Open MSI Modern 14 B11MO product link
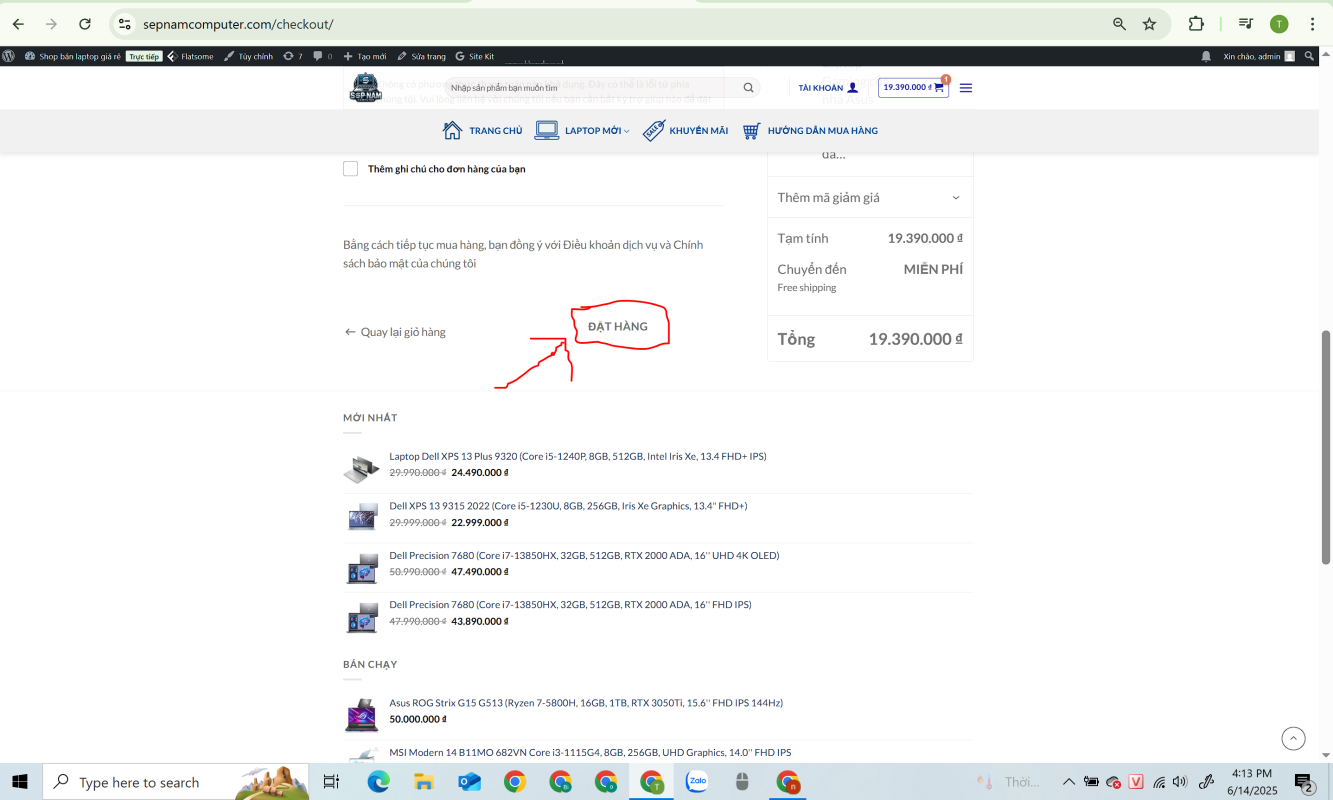The image size is (1333, 800). (590, 752)
